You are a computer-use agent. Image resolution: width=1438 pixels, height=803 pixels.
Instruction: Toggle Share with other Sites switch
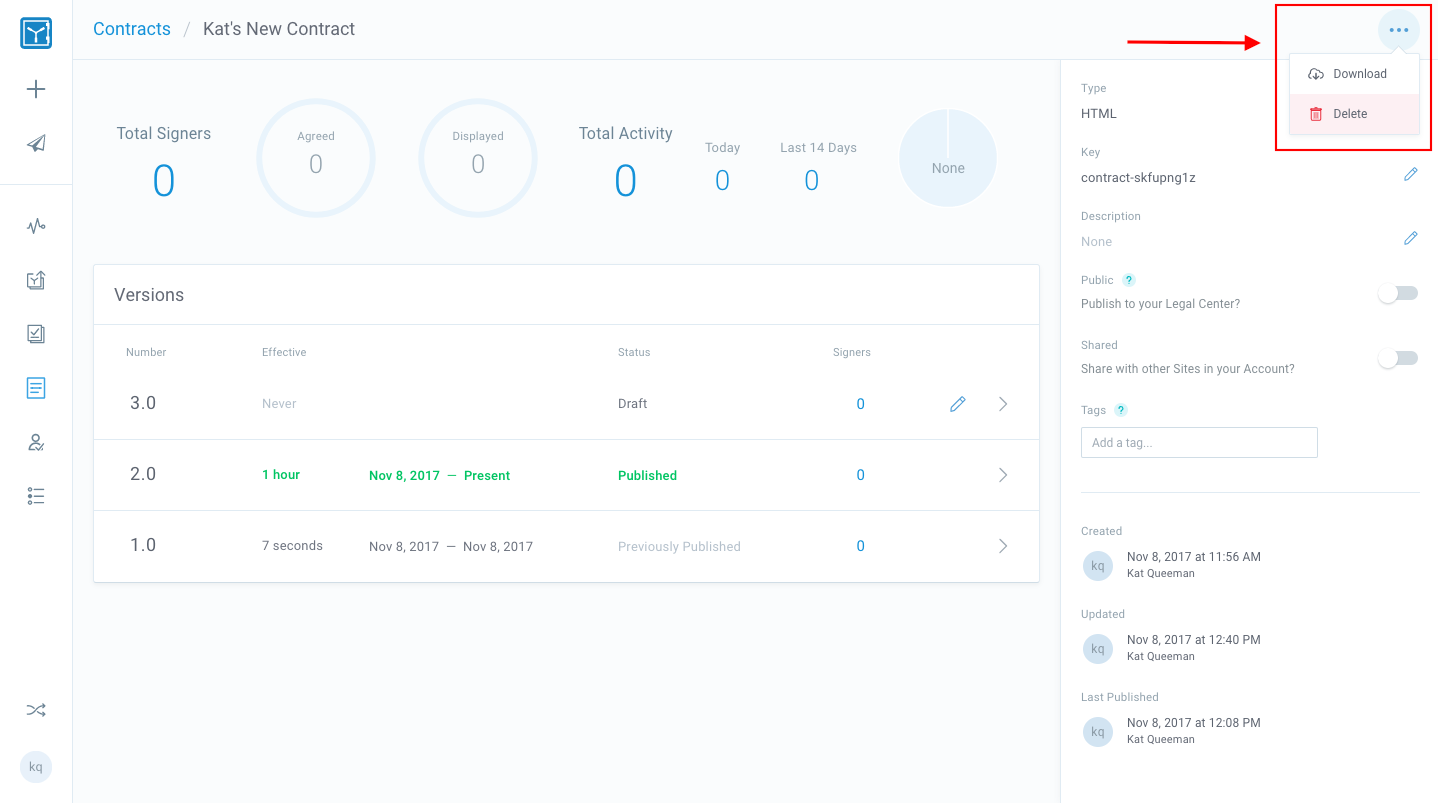1398,358
